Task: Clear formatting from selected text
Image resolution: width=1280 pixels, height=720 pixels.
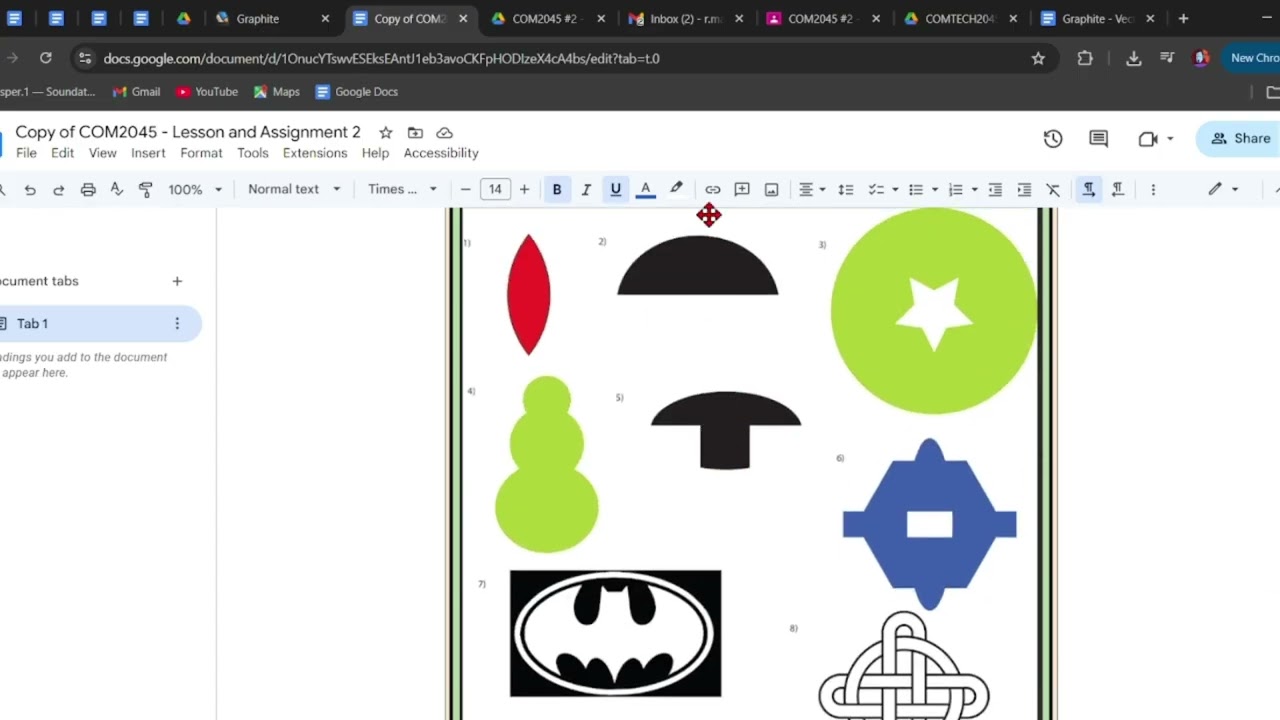Action: [1053, 189]
